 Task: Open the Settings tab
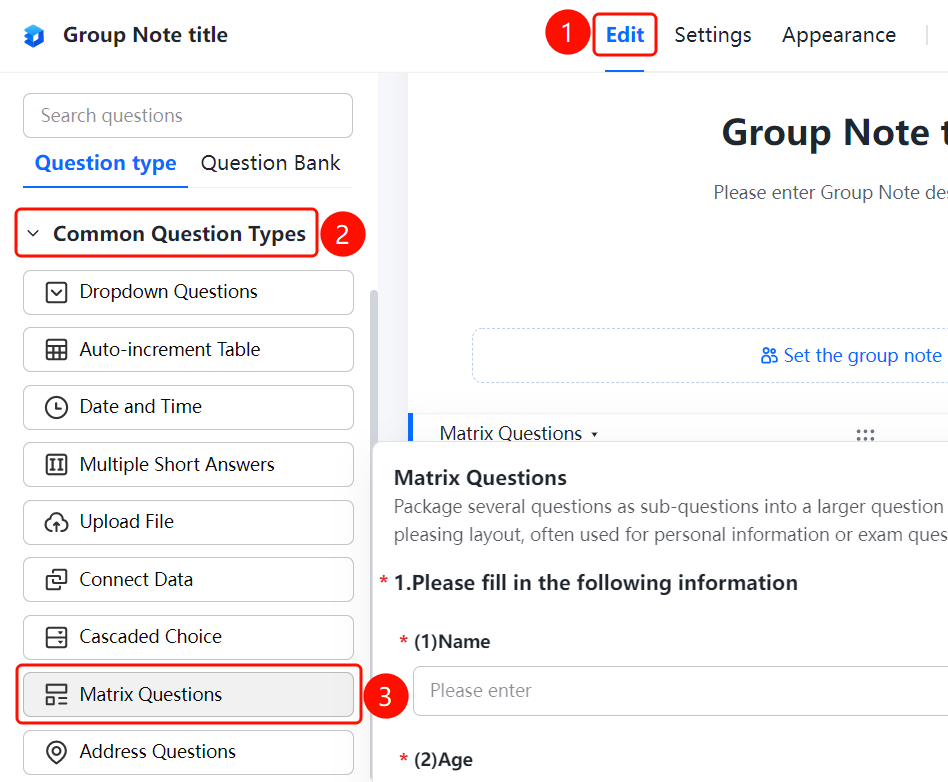(x=713, y=35)
